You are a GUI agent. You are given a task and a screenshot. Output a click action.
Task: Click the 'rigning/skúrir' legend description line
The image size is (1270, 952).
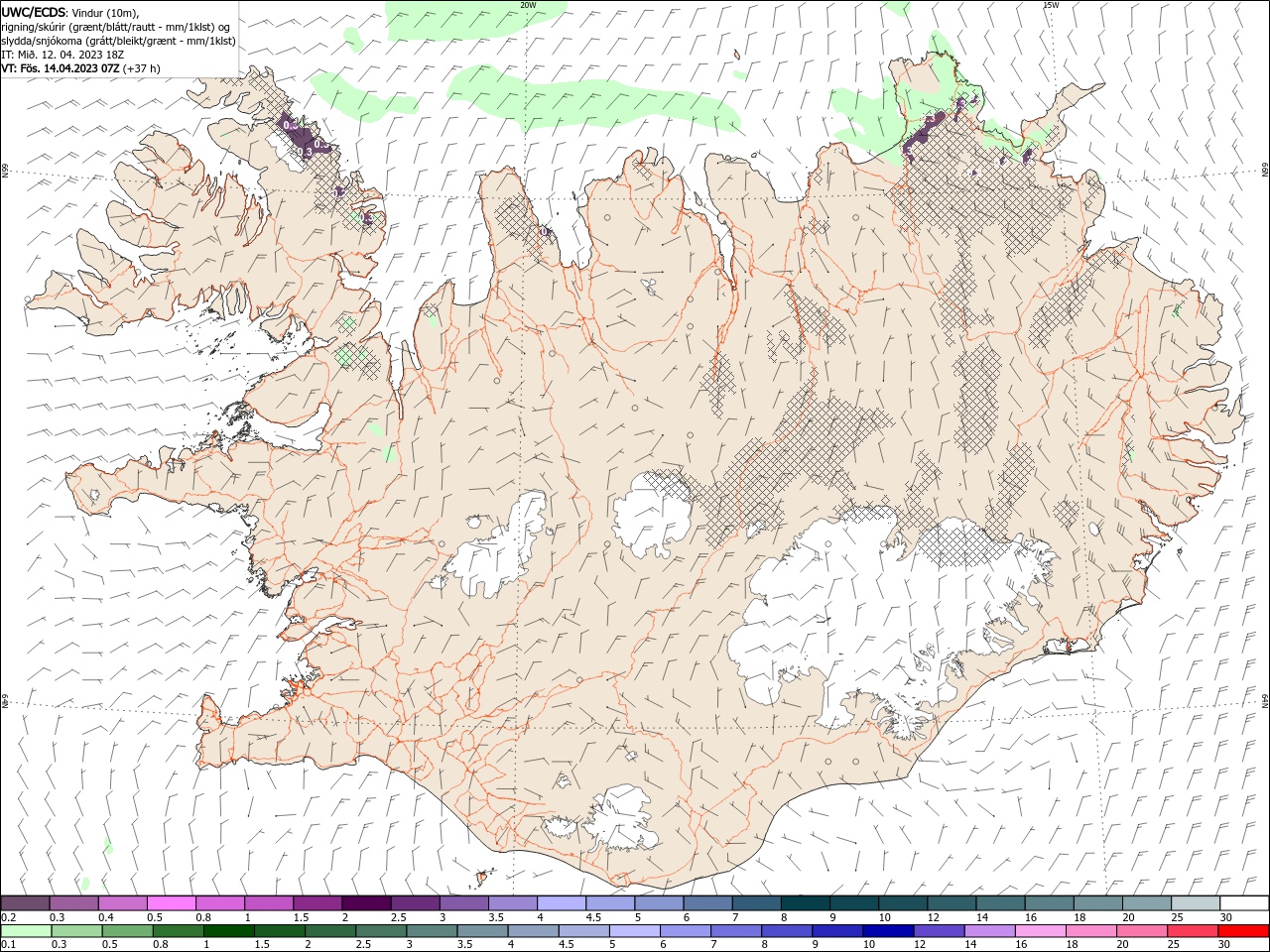coord(116,27)
